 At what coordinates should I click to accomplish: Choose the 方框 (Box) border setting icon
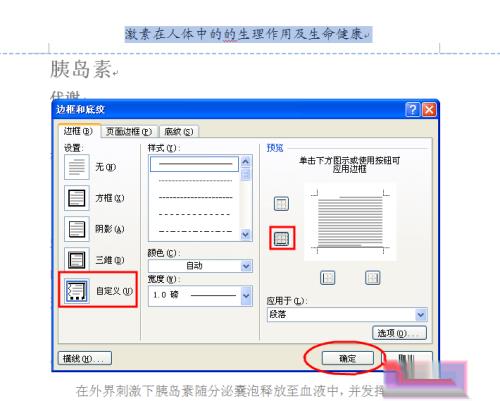tap(77, 198)
